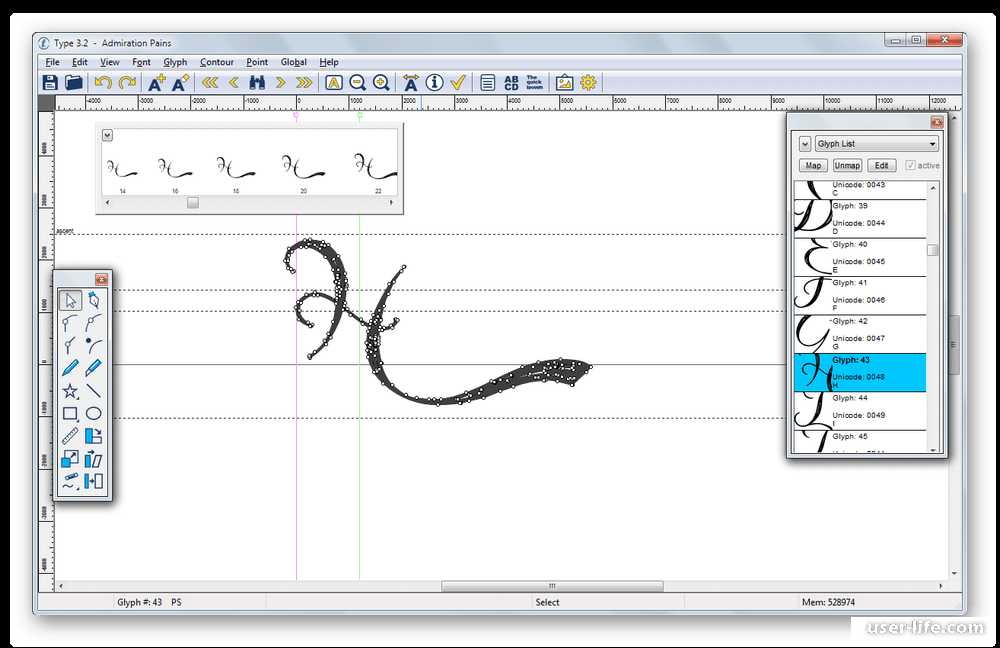Click the canvas horizontal scrollbar thumb
The image size is (1000, 648).
552,585
